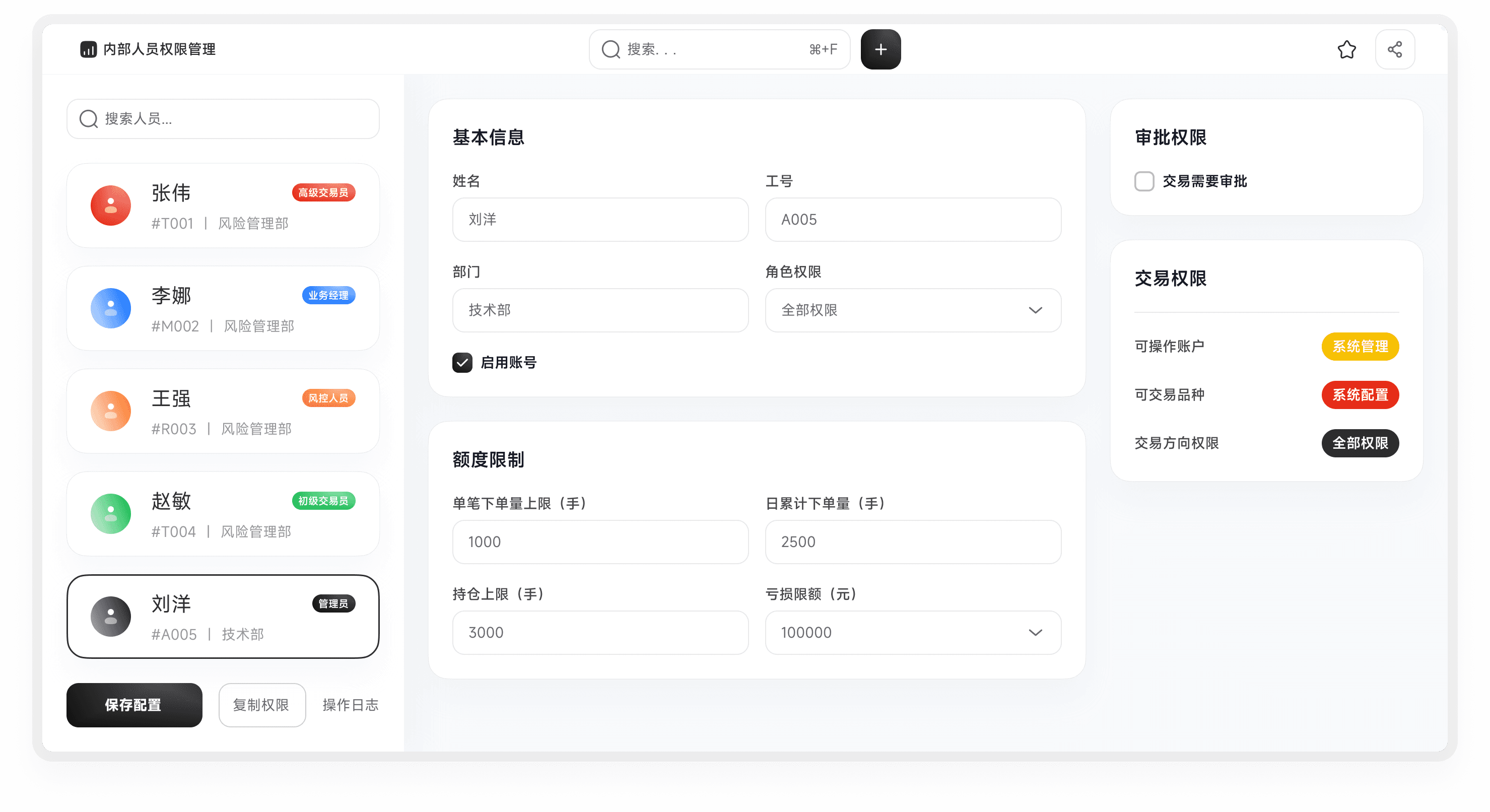Open the 操作日志 link
This screenshot has height=812, width=1490.
click(x=350, y=705)
